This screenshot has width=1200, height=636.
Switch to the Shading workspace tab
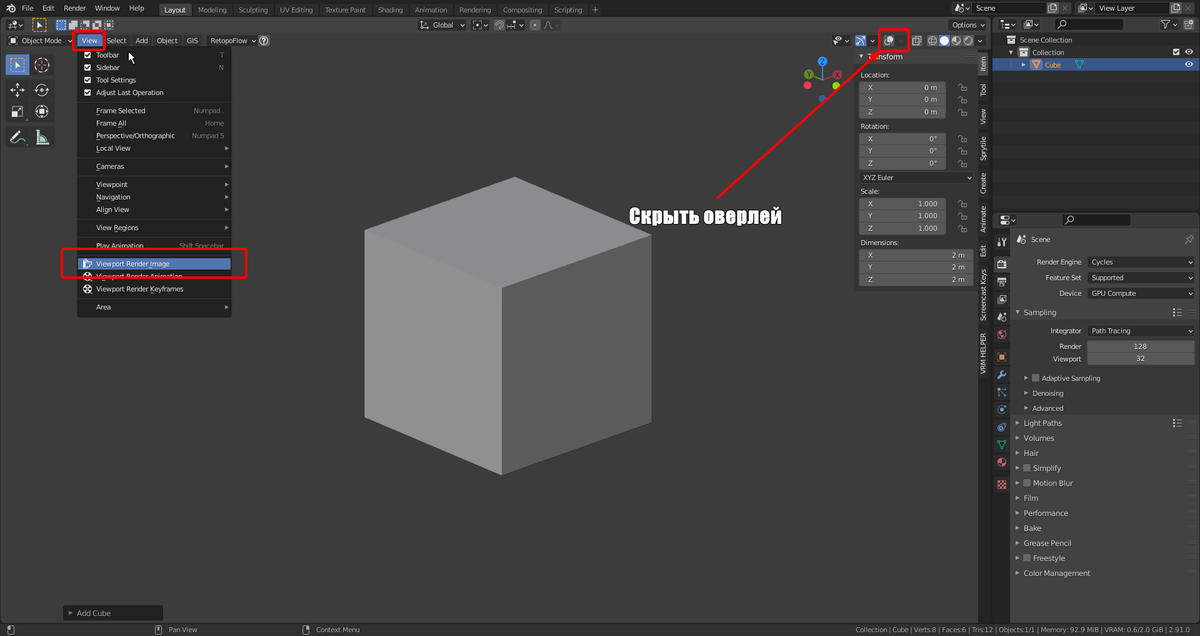pos(390,10)
